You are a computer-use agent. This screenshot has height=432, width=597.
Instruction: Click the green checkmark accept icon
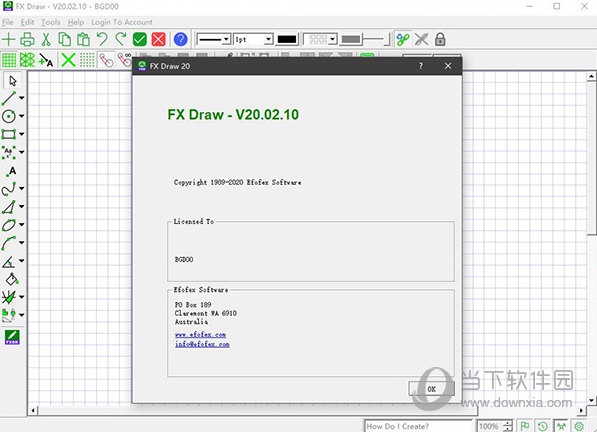(x=140, y=39)
